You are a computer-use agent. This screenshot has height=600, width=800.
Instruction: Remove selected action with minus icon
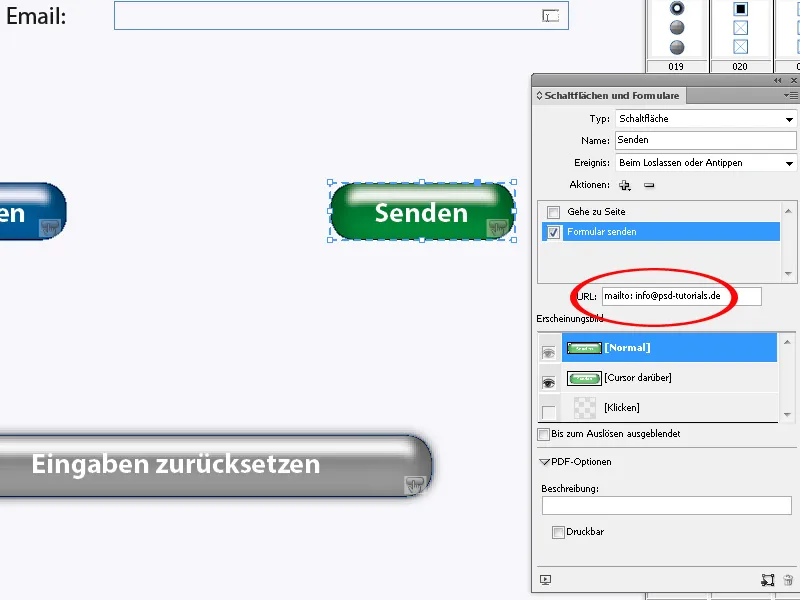(x=649, y=185)
